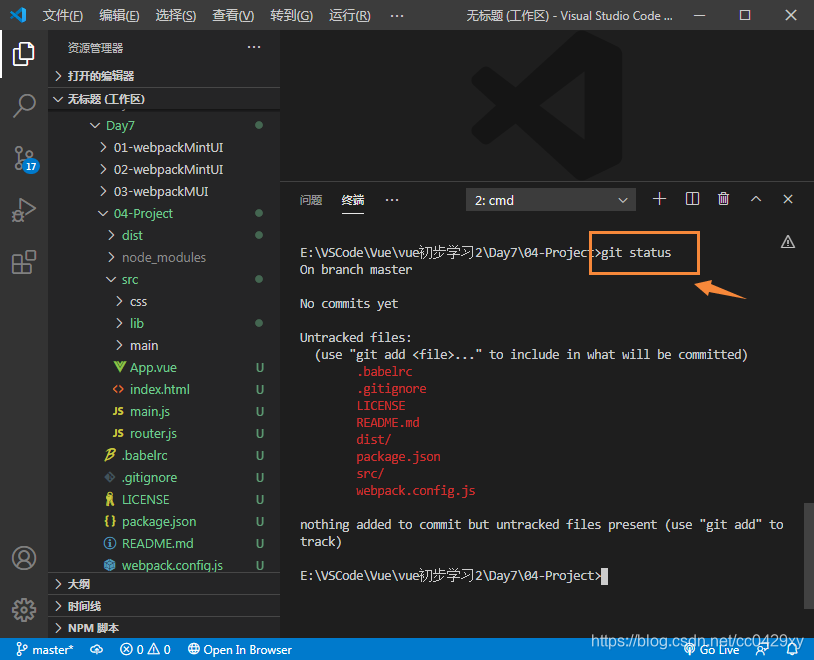Viewport: 814px width, 660px height.
Task: Open Explorer panel more actions ellipsis
Action: pyautogui.click(x=254, y=47)
